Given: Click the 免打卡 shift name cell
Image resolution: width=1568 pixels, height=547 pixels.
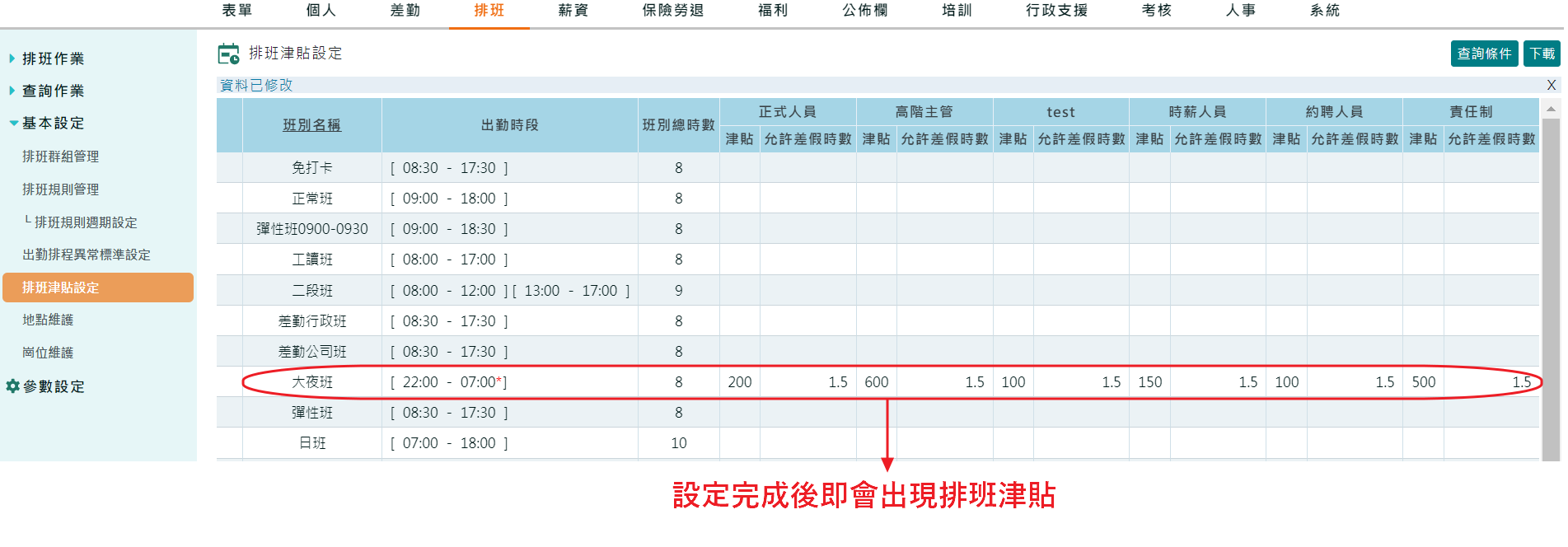Looking at the screenshot, I should [x=312, y=168].
